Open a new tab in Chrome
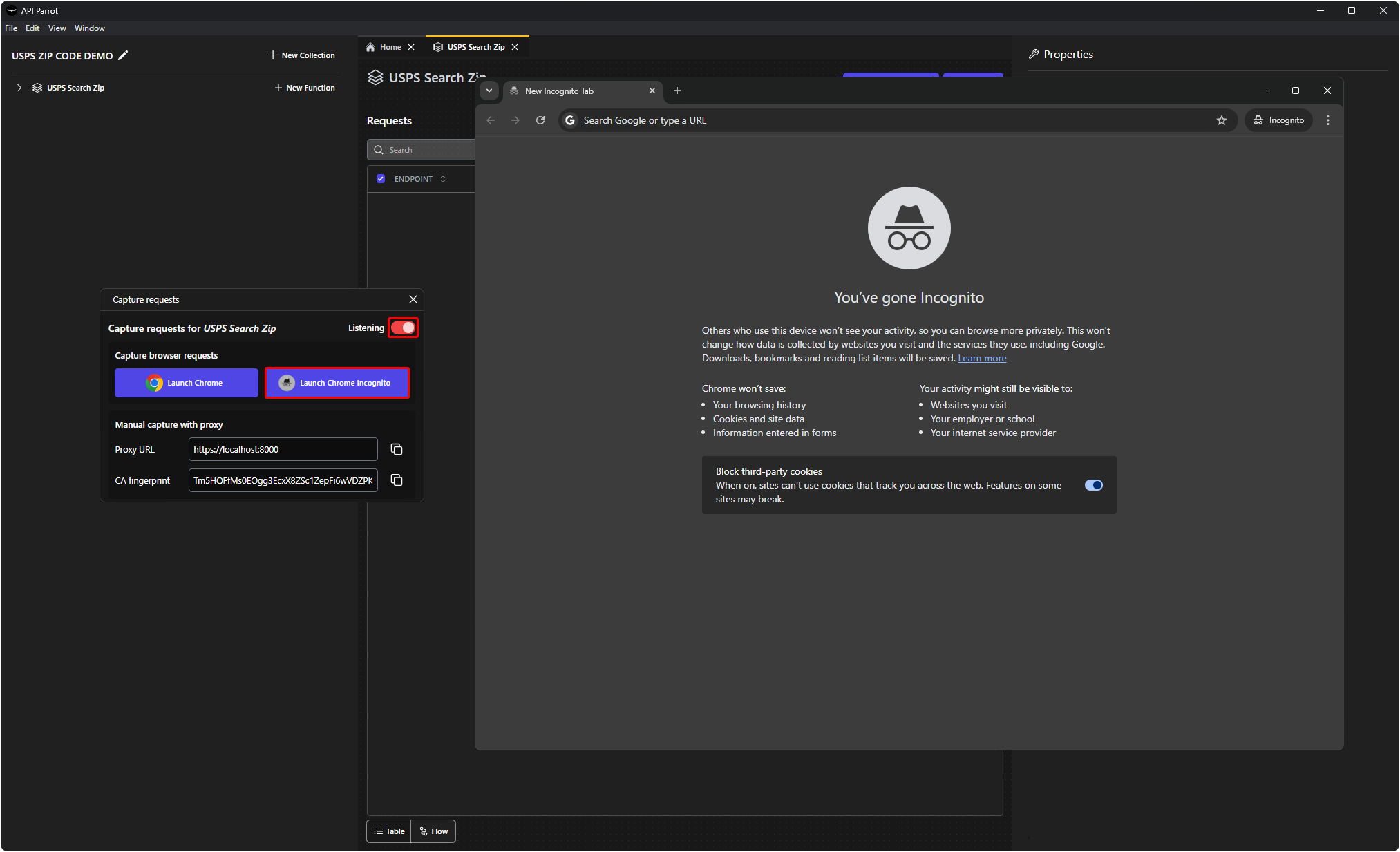The image size is (1400, 852). pyautogui.click(x=677, y=91)
